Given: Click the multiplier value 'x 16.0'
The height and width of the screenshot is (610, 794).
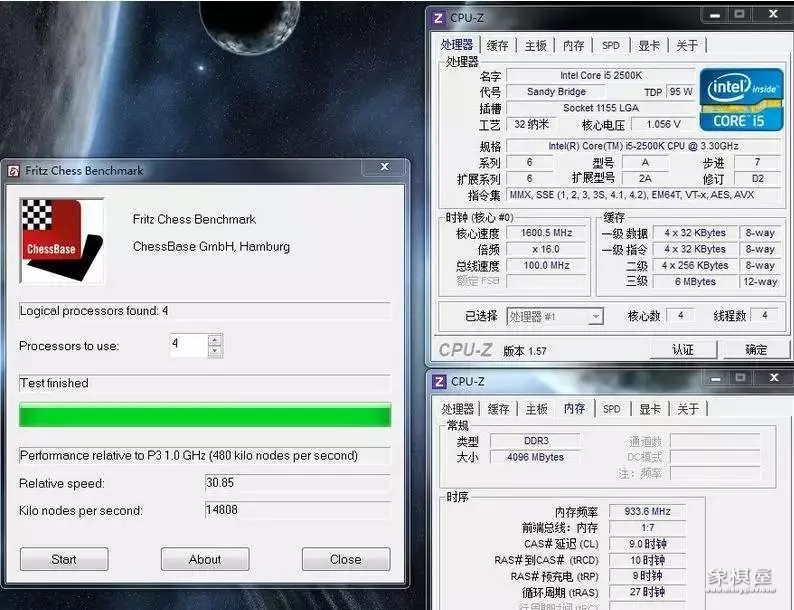Looking at the screenshot, I should pos(546,249).
